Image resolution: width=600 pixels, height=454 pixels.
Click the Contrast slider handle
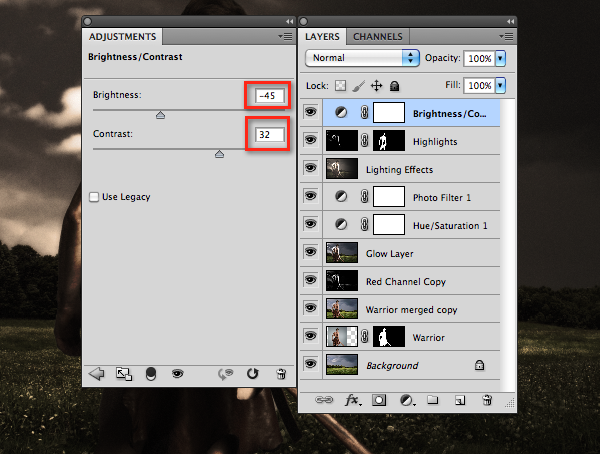point(219,154)
